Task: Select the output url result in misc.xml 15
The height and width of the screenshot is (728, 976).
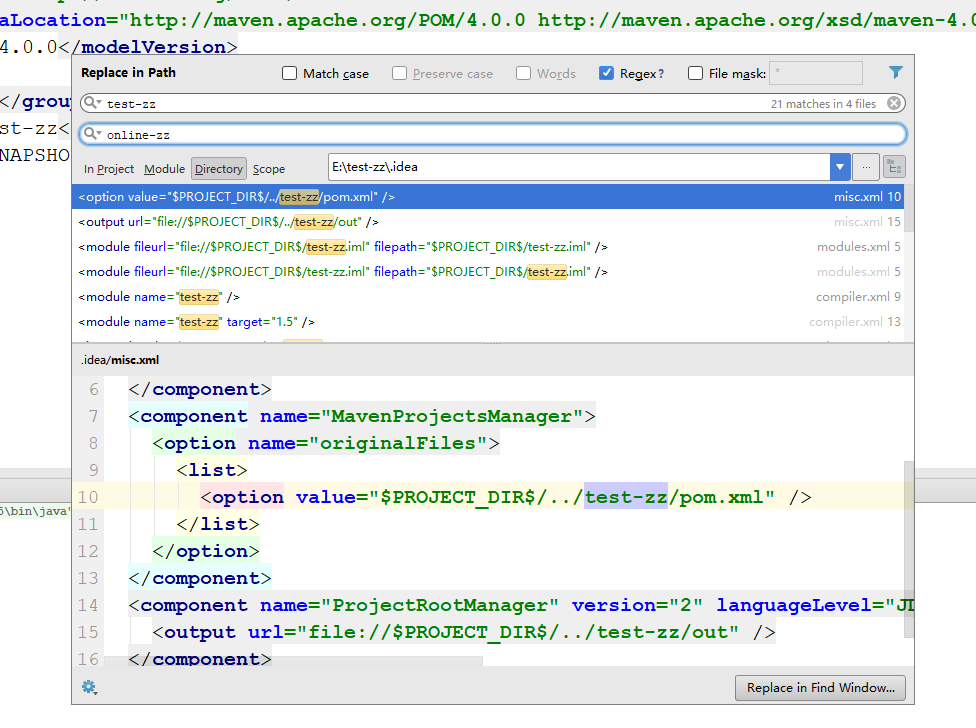Action: [488, 222]
